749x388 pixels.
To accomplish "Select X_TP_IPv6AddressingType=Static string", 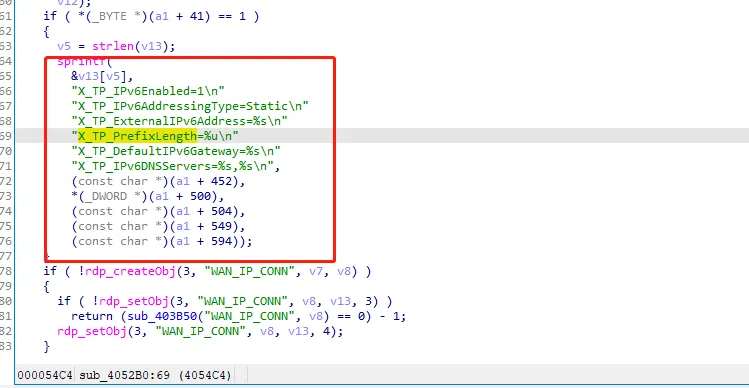I will pyautogui.click(x=190, y=106).
